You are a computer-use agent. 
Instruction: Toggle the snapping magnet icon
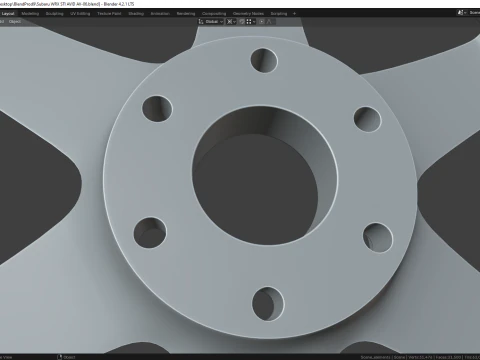(242, 22)
